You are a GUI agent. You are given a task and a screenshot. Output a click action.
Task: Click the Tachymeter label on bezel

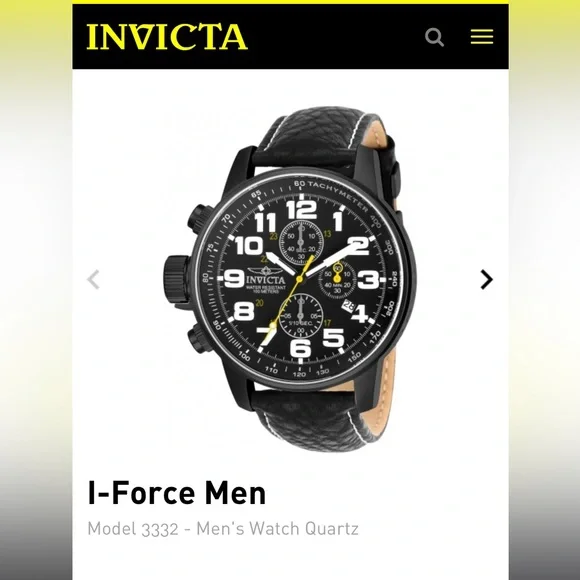coord(338,196)
